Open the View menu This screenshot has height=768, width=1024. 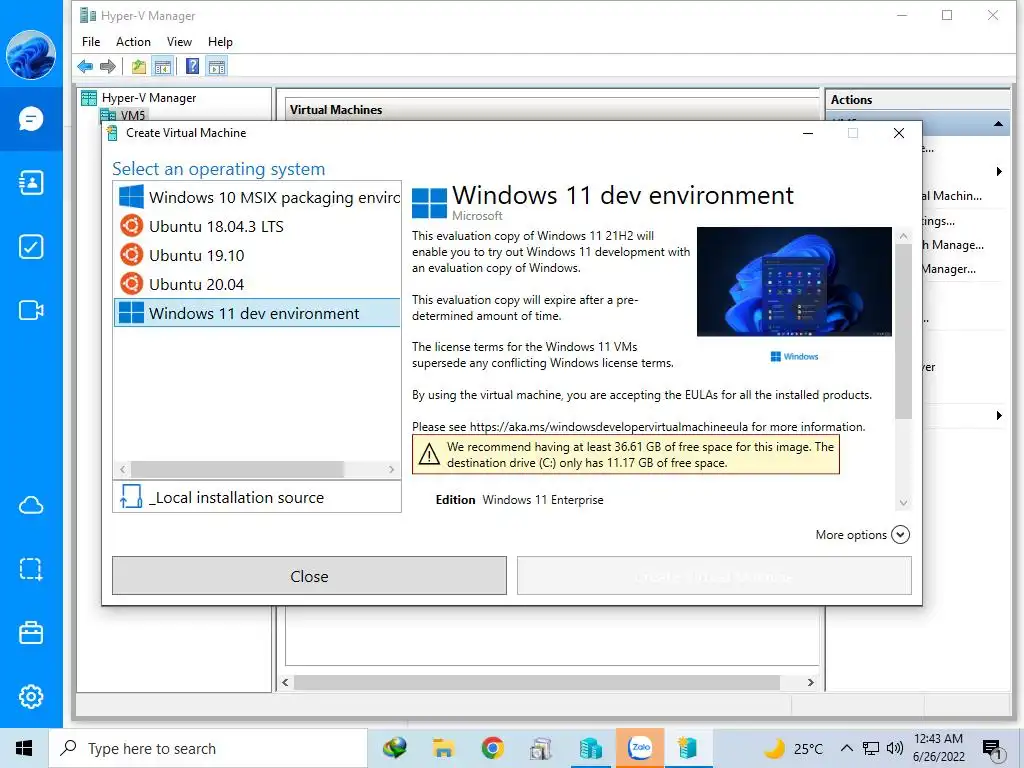179,42
